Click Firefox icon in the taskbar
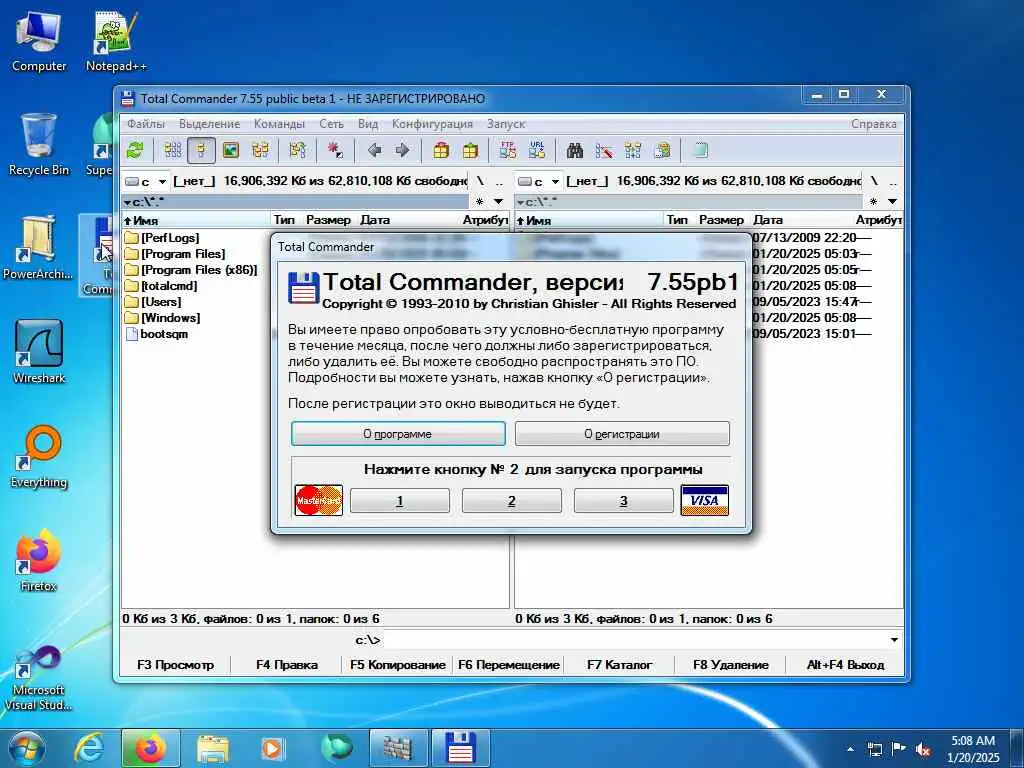The width and height of the screenshot is (1024, 768). tap(151, 748)
